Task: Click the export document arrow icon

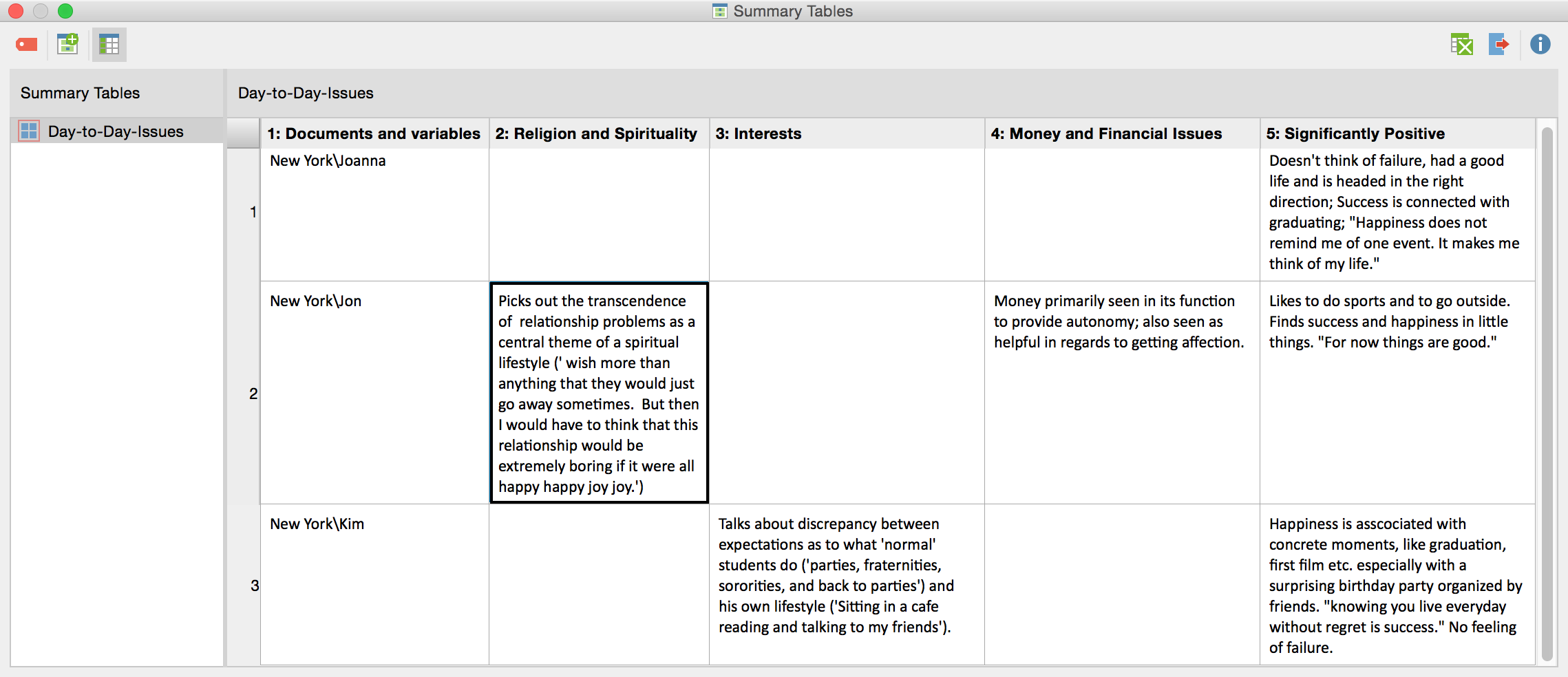Action: click(1499, 45)
